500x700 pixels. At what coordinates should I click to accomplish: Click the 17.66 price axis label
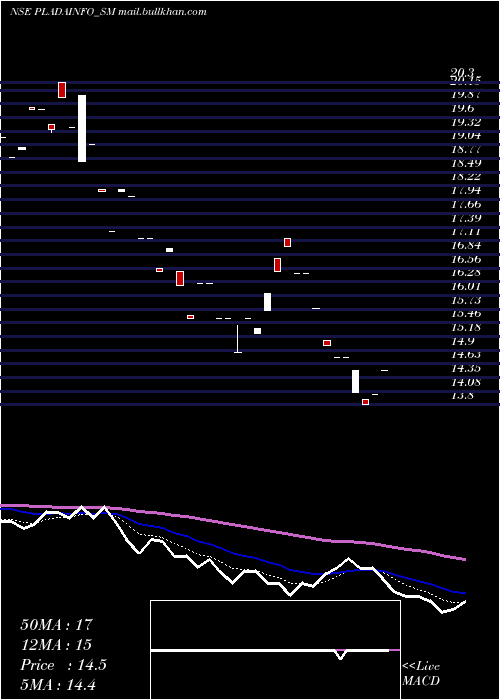[x=466, y=204]
